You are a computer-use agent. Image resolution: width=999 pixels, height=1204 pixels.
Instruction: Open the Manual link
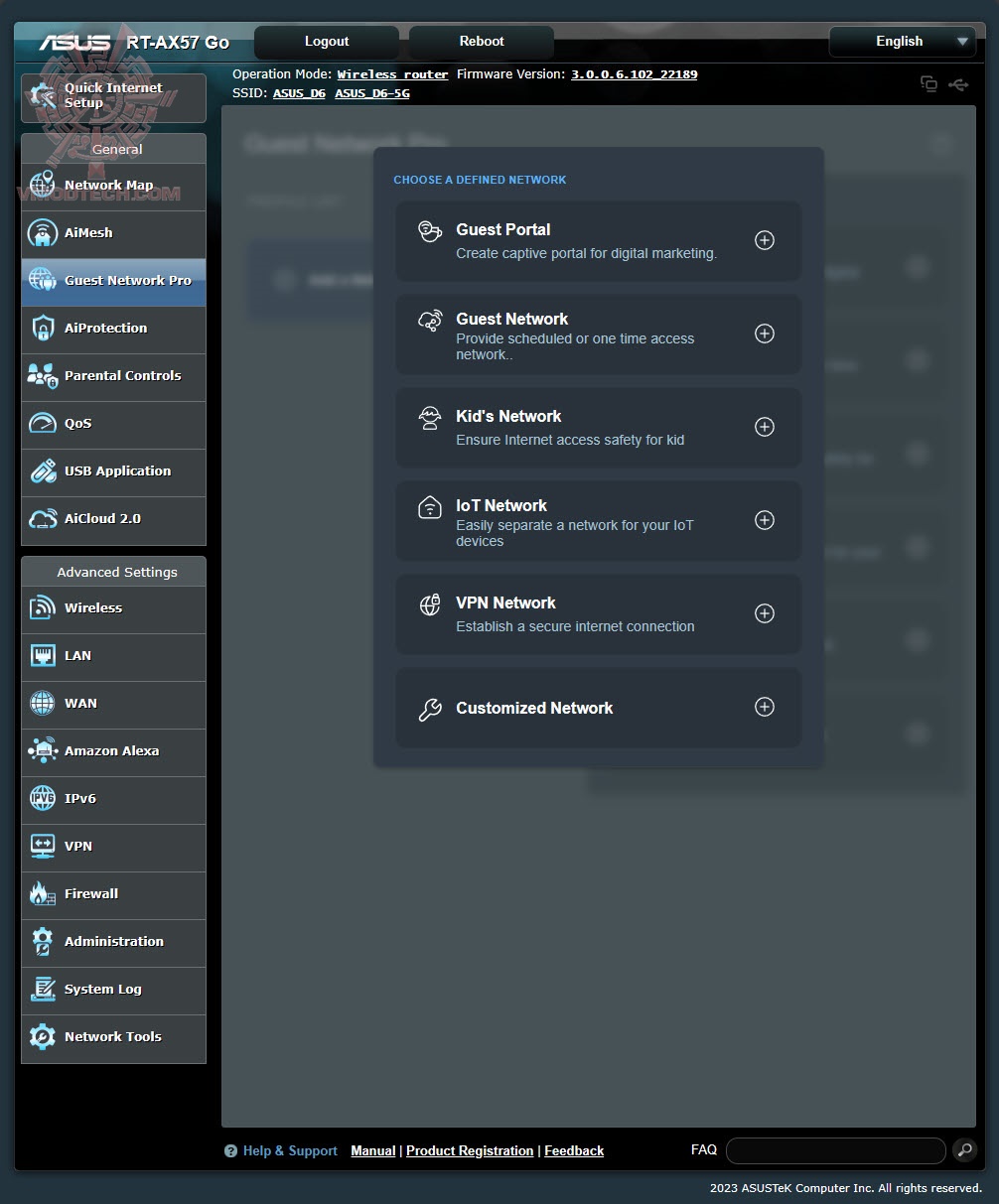point(373,1150)
